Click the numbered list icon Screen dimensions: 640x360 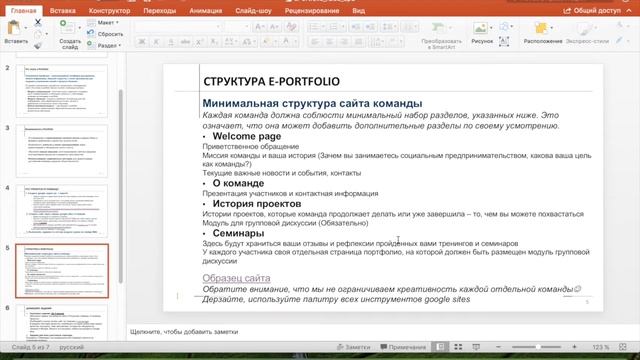(x=333, y=27)
